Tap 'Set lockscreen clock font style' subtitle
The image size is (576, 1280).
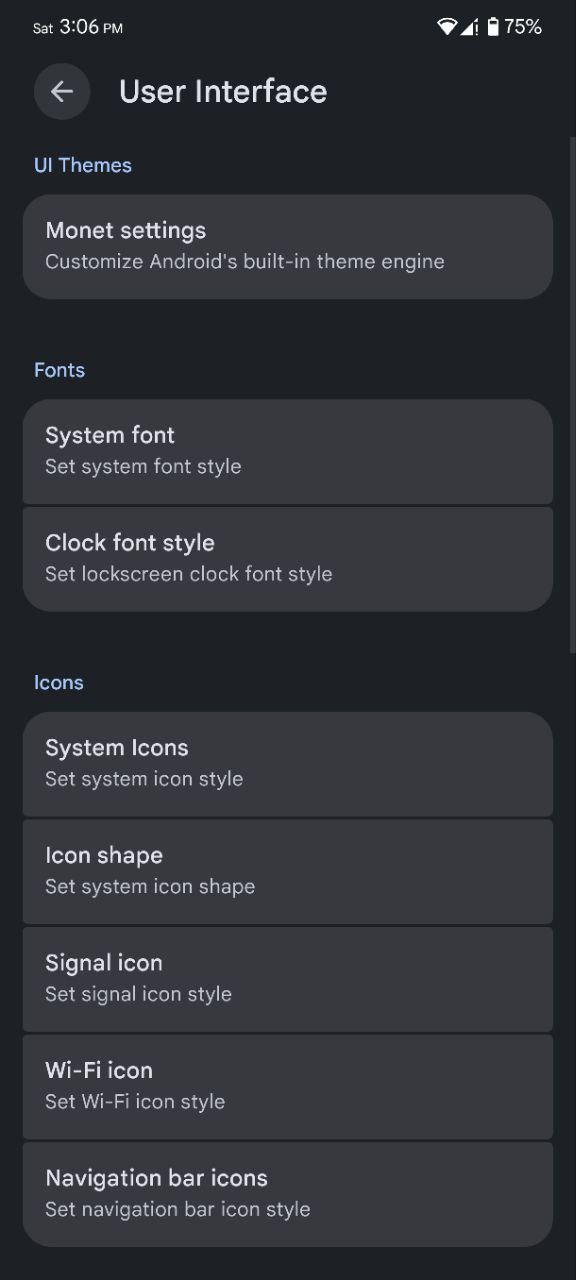pyautogui.click(x=189, y=574)
